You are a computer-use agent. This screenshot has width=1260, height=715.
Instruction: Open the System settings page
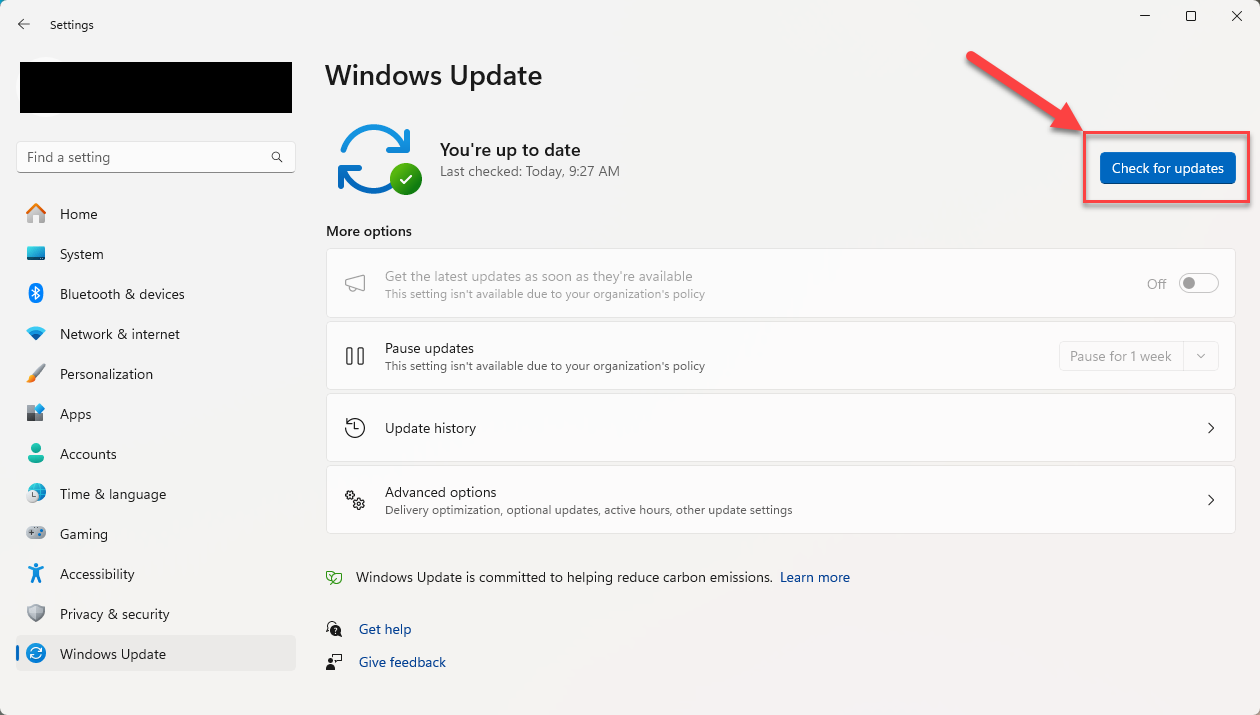pyautogui.click(x=81, y=254)
